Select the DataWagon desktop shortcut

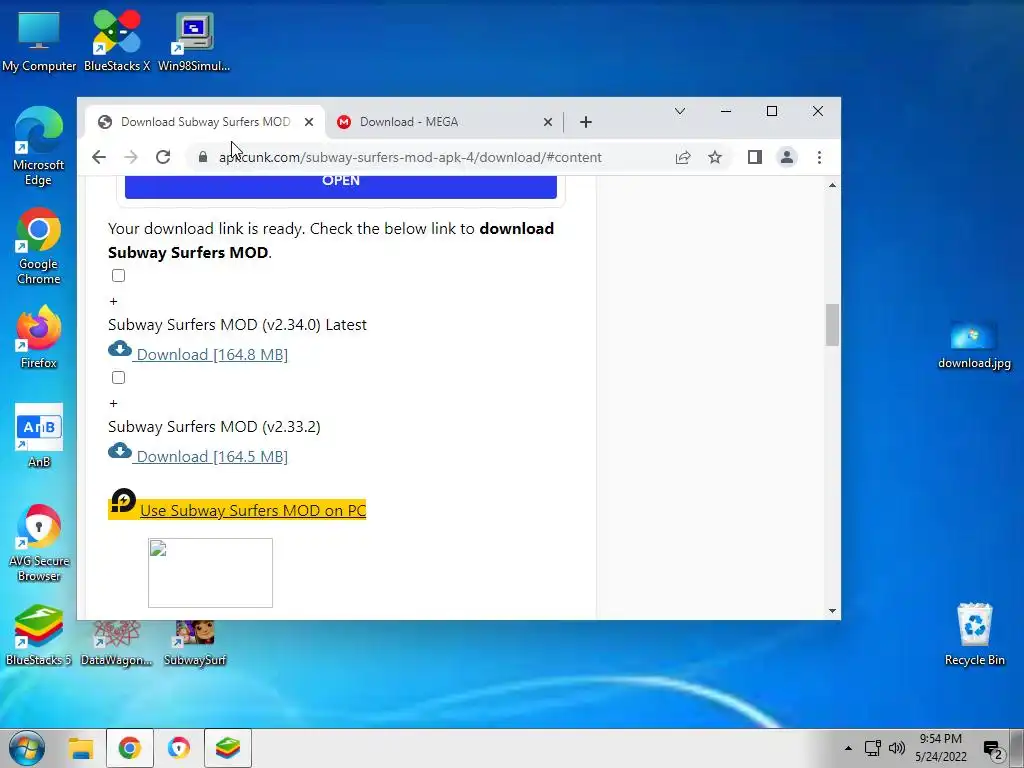pyautogui.click(x=116, y=643)
